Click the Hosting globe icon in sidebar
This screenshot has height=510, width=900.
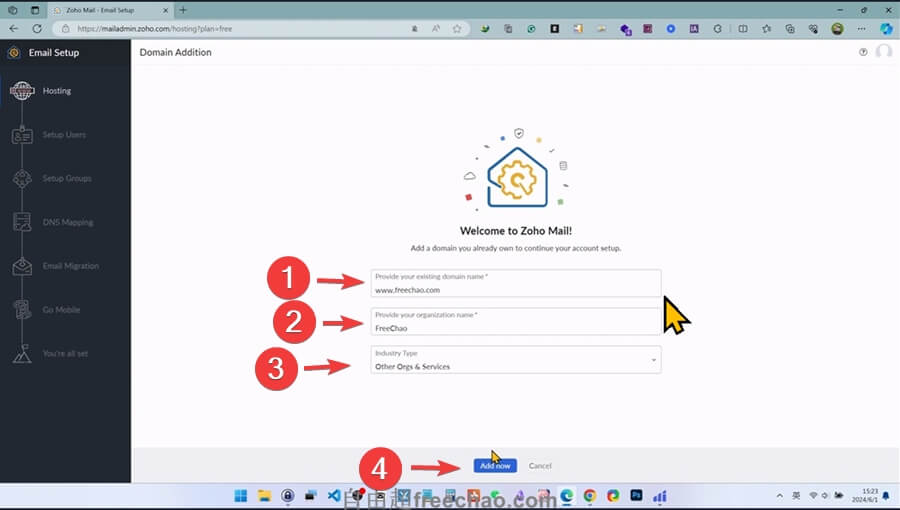pyautogui.click(x=22, y=91)
